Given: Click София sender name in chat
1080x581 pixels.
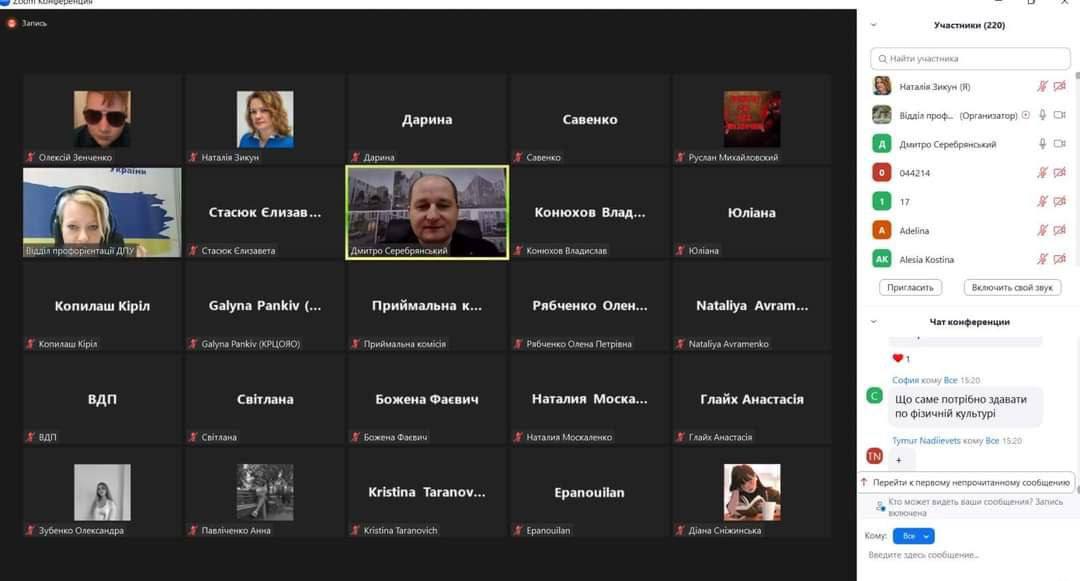Looking at the screenshot, I should [x=905, y=380].
